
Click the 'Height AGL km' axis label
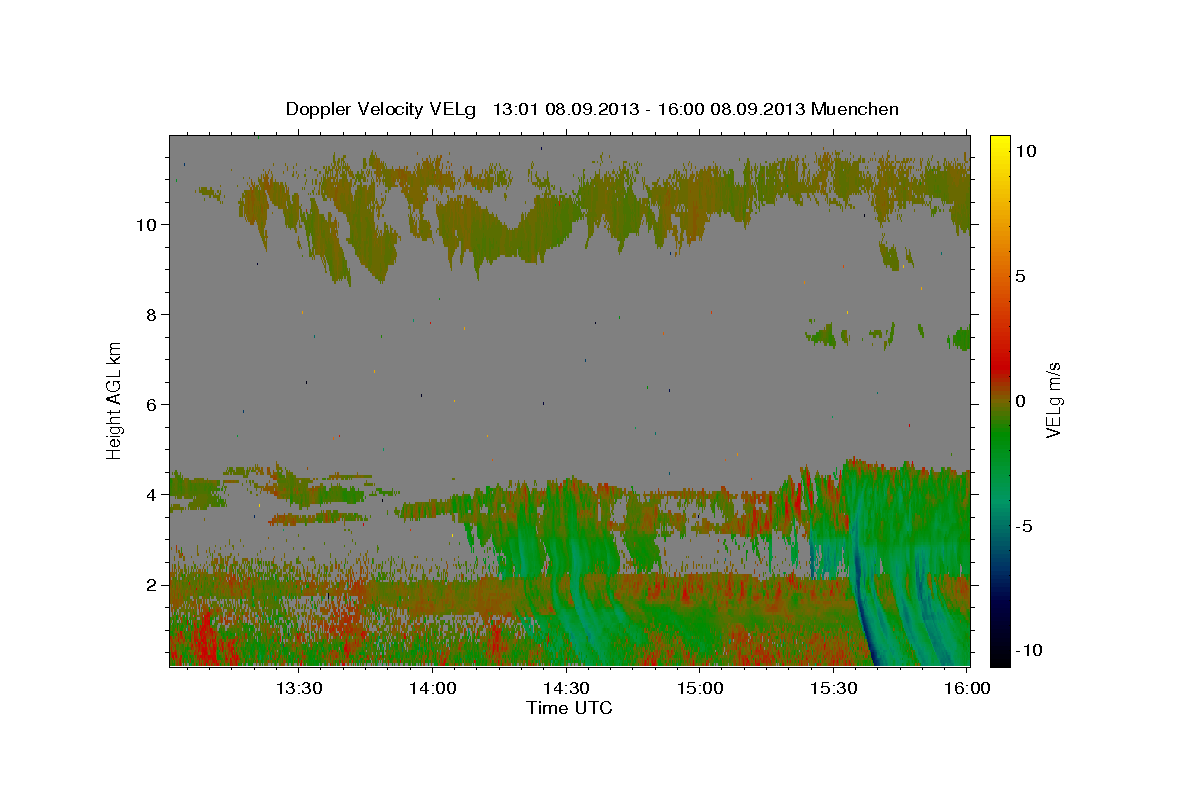[114, 399]
